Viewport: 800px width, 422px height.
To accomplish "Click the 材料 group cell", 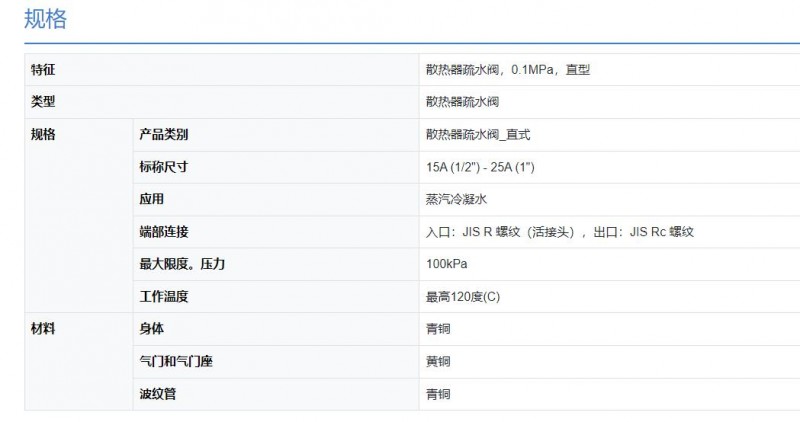I will (x=79, y=361).
